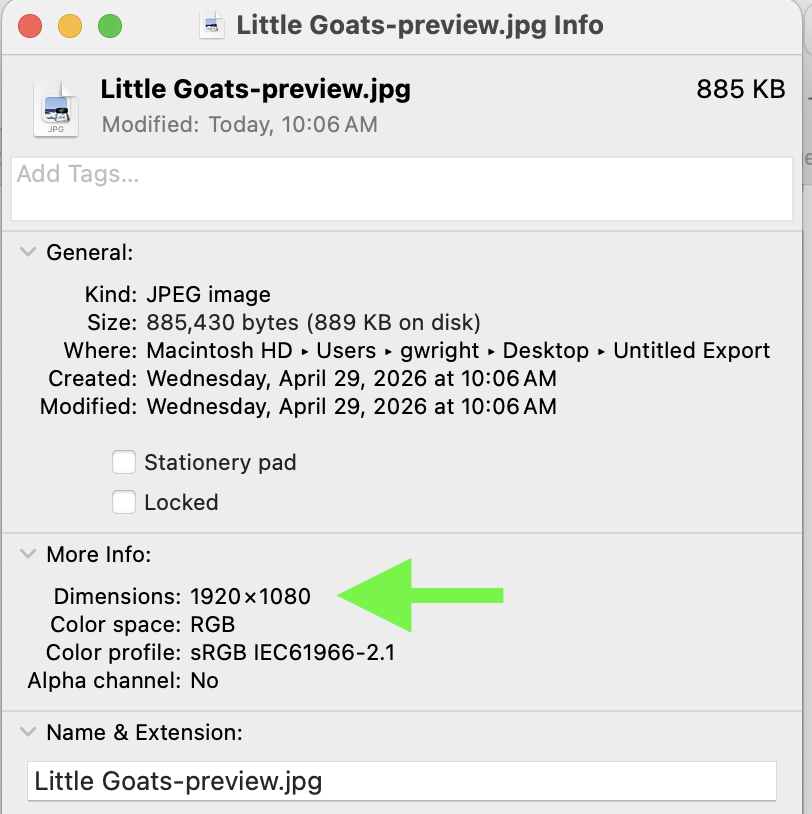This screenshot has height=814, width=812.
Task: Click the green zoom button
Action: point(109,26)
